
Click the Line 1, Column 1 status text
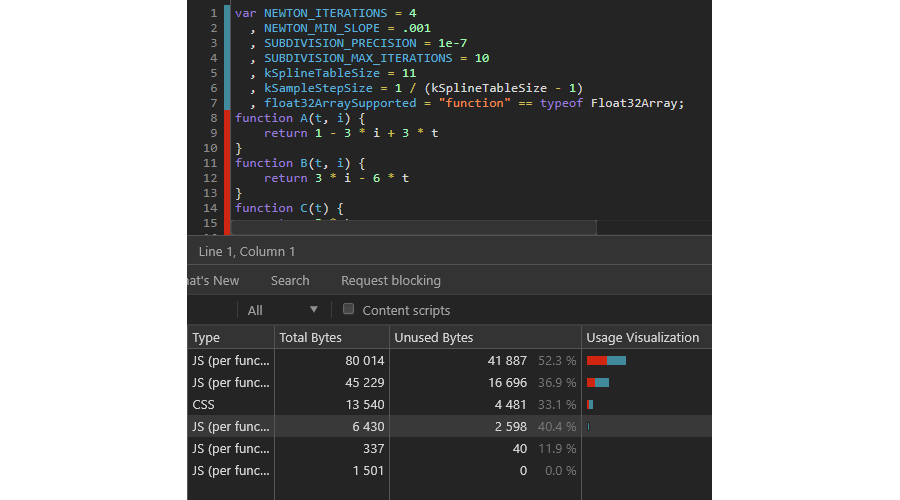[247, 251]
